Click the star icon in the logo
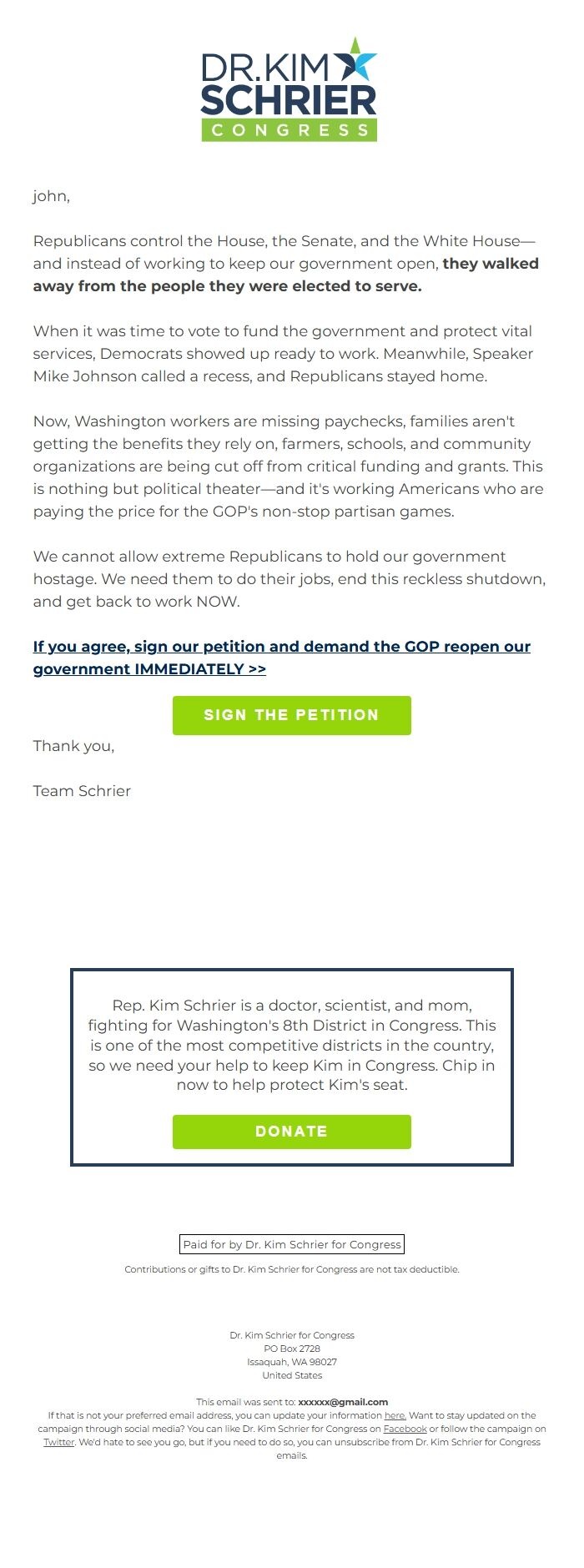Screen dimensions: 584x1568 [355, 59]
